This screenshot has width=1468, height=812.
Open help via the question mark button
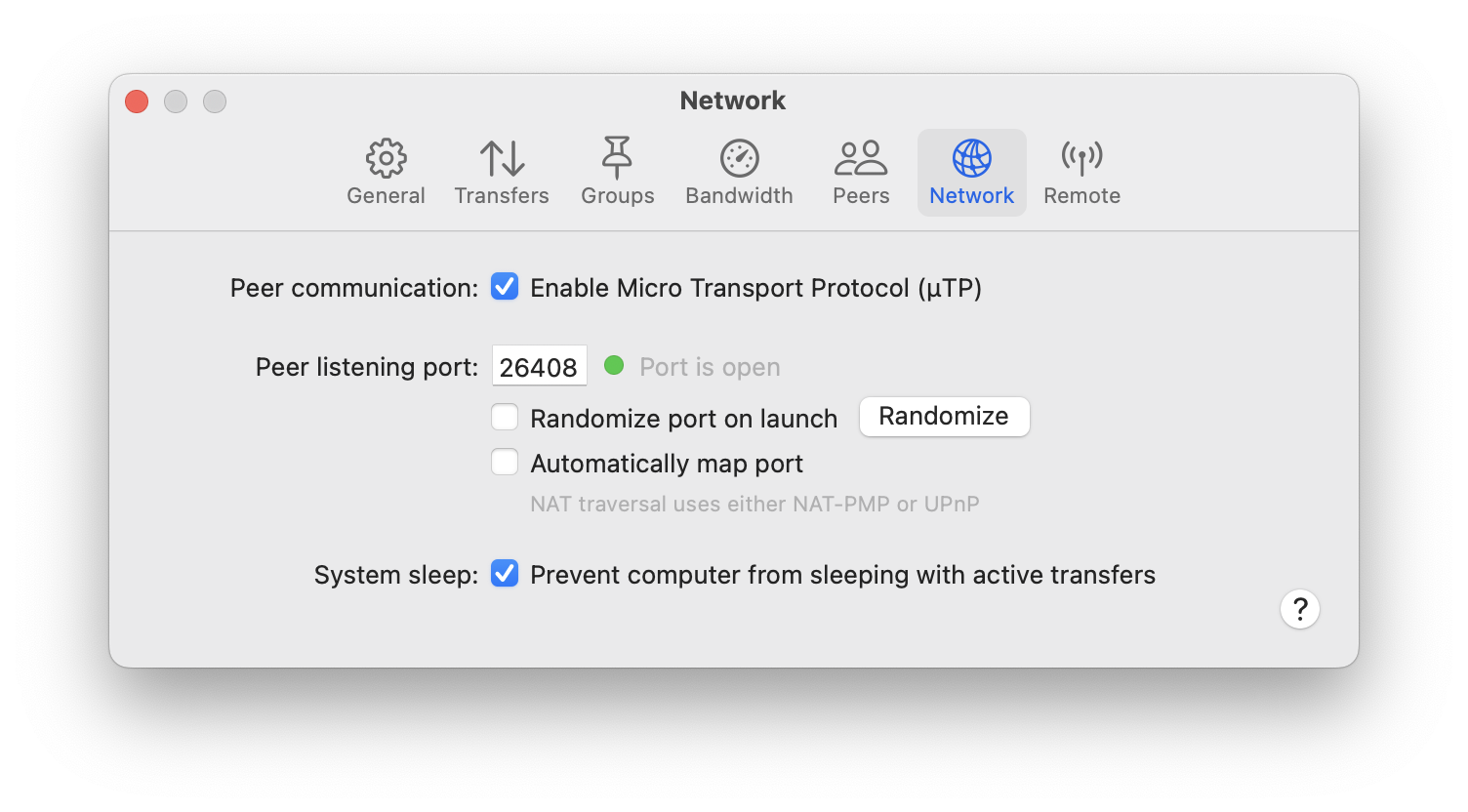[x=1299, y=608]
